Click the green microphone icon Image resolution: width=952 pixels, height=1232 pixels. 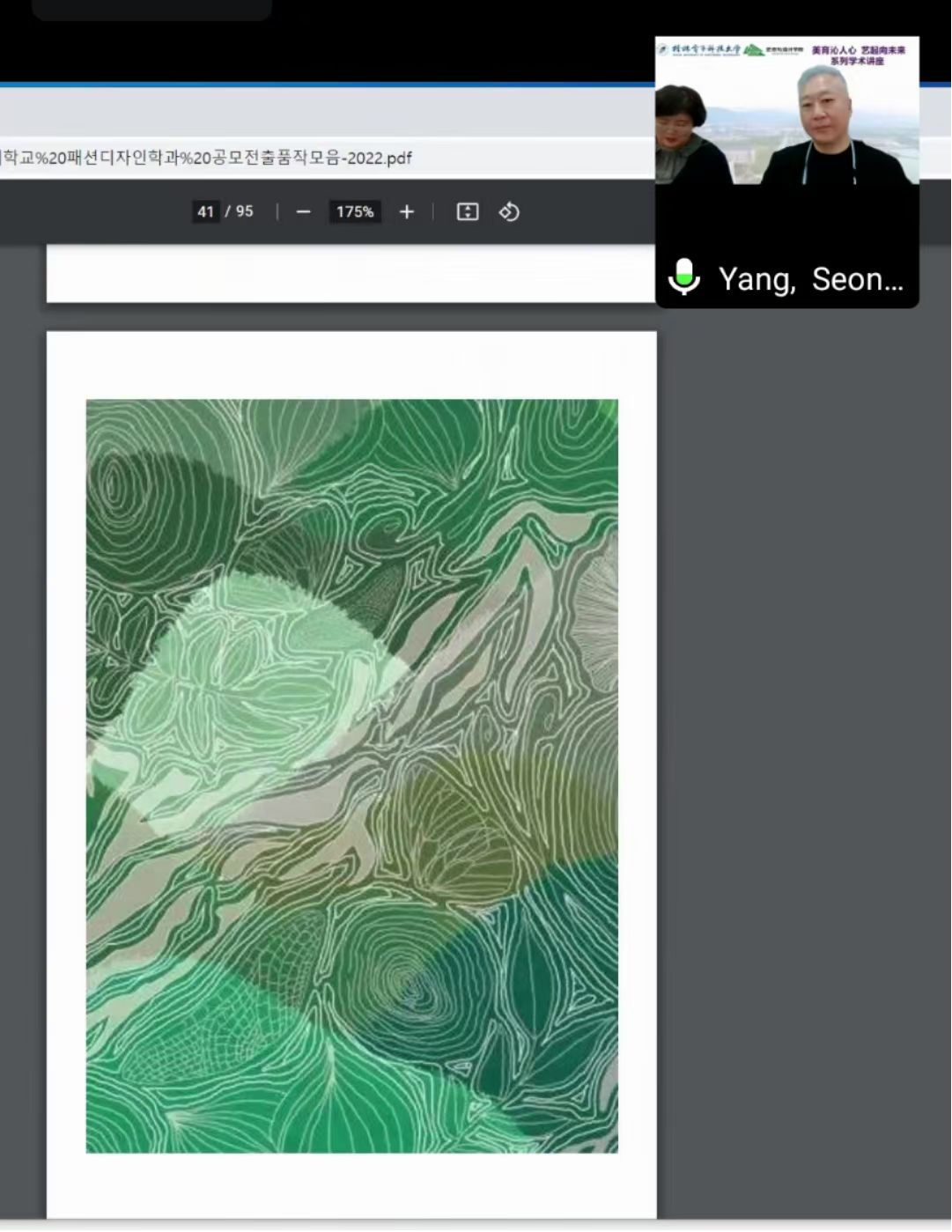tap(684, 277)
